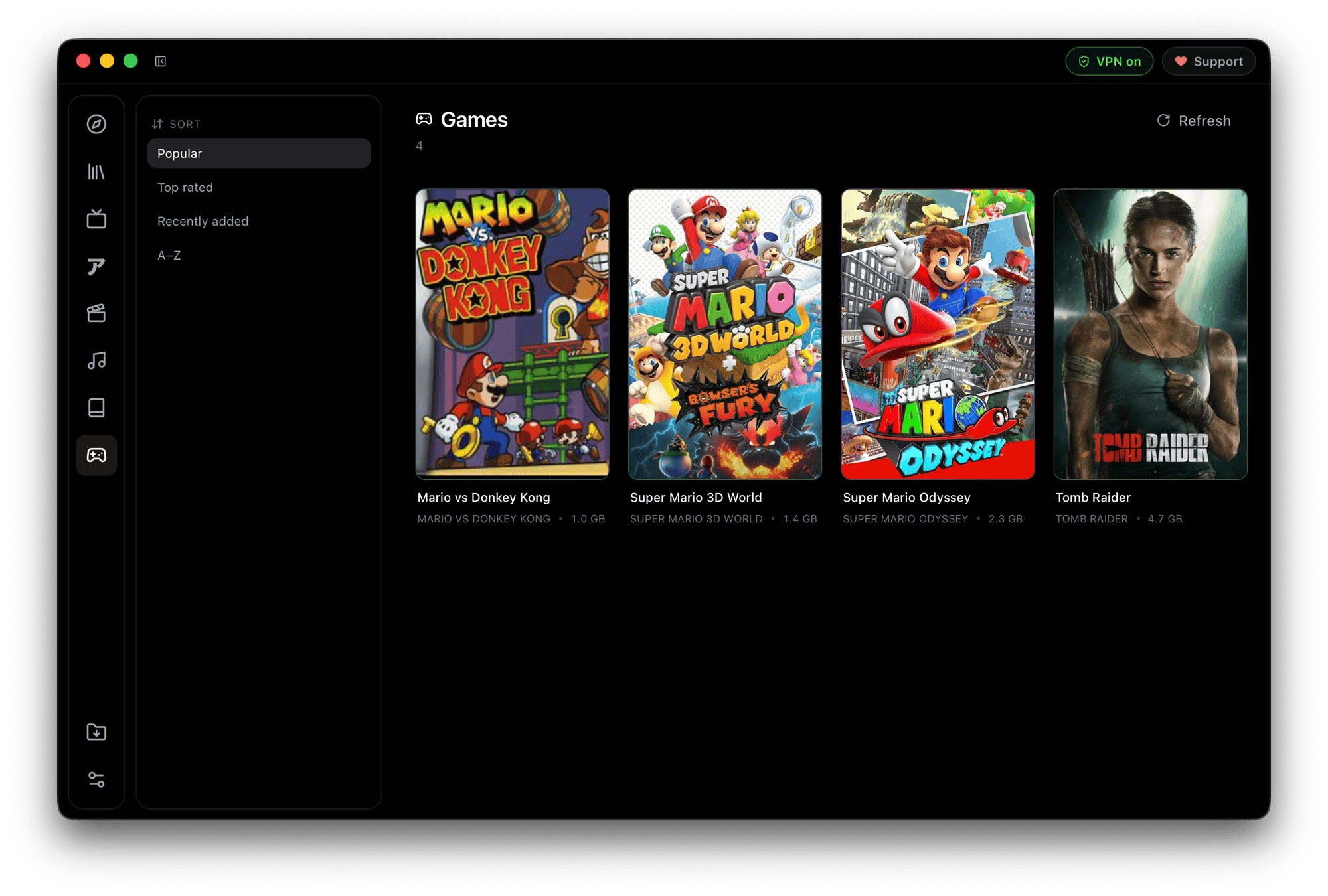
Task: Sort by Top rated
Action: [x=259, y=187]
